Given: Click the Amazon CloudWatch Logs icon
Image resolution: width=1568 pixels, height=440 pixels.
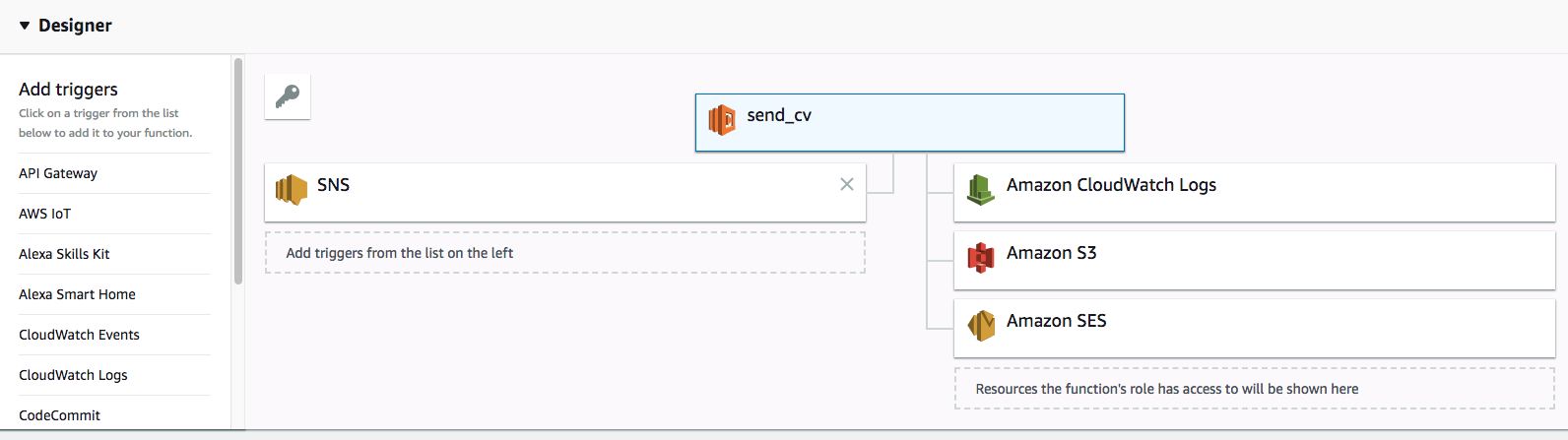Looking at the screenshot, I should (x=980, y=189).
